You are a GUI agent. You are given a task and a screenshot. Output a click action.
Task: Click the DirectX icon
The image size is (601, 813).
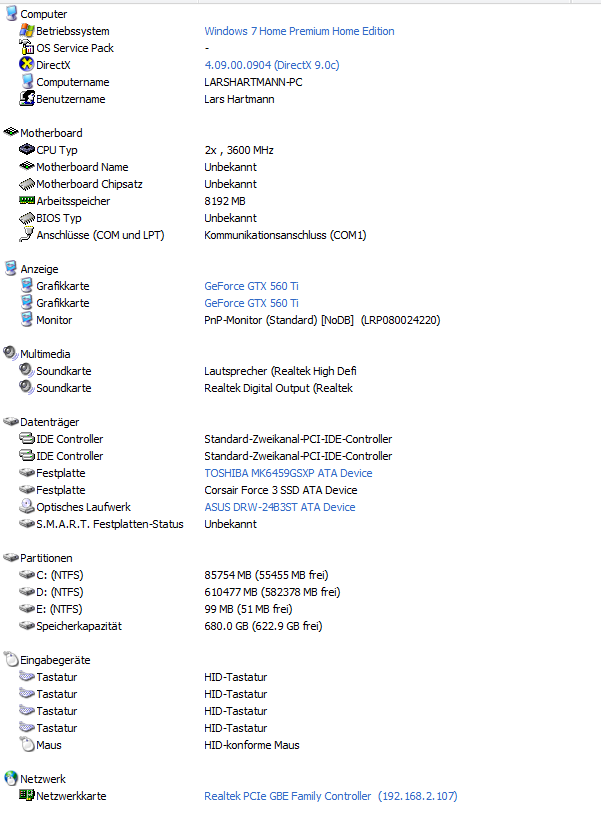coord(26,65)
